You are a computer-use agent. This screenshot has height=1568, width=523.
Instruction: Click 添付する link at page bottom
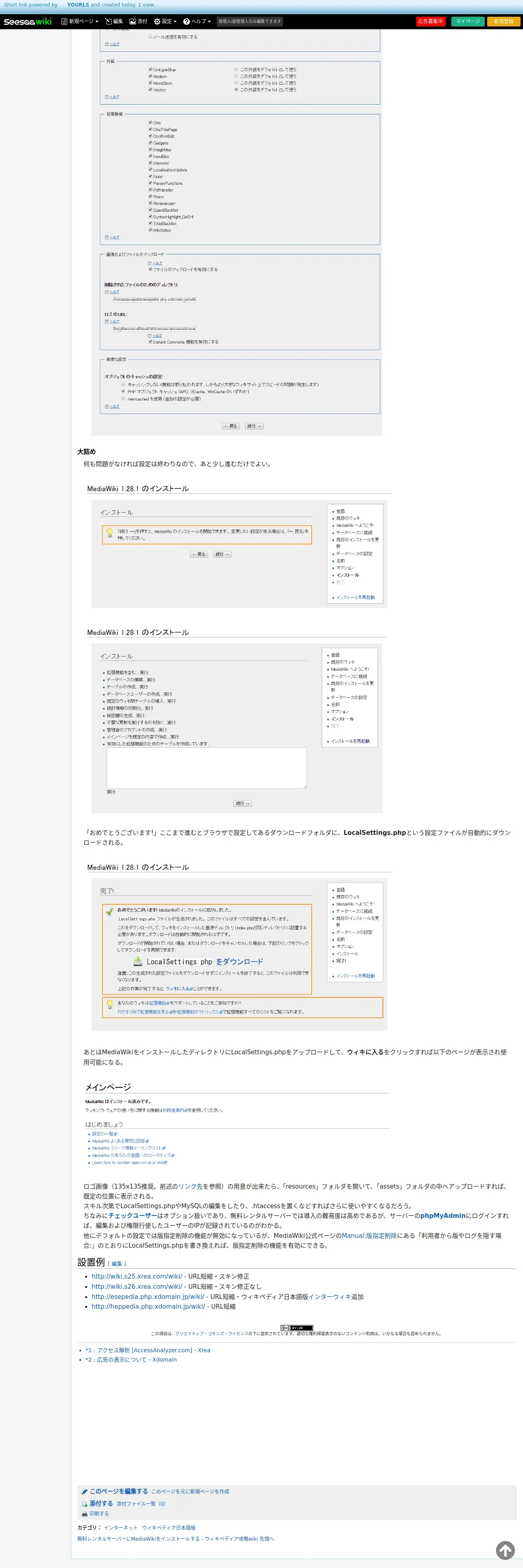(x=101, y=1503)
